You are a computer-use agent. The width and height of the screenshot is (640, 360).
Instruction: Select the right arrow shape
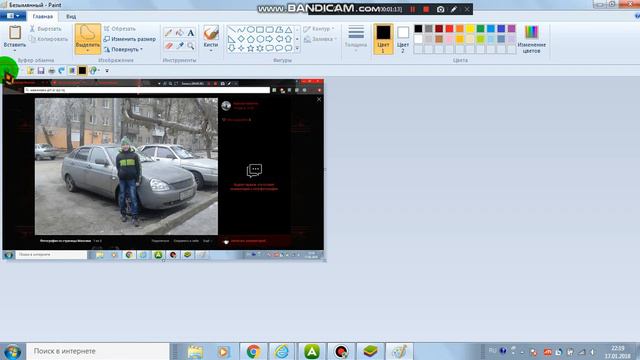click(x=269, y=39)
